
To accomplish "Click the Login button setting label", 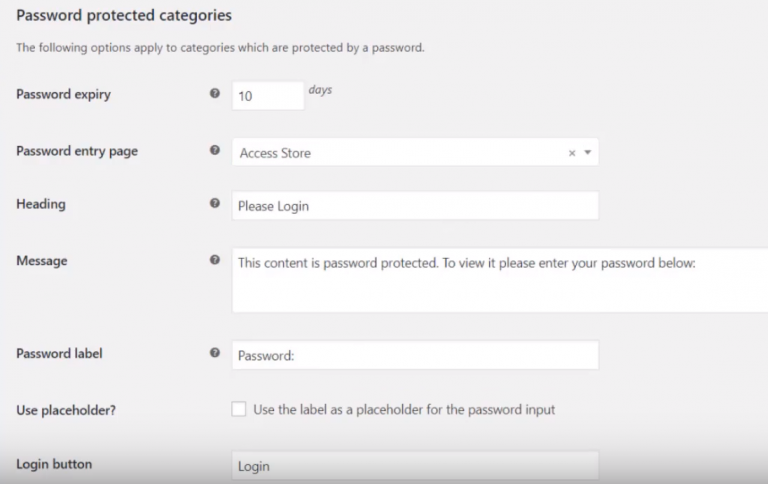I will tap(53, 465).
